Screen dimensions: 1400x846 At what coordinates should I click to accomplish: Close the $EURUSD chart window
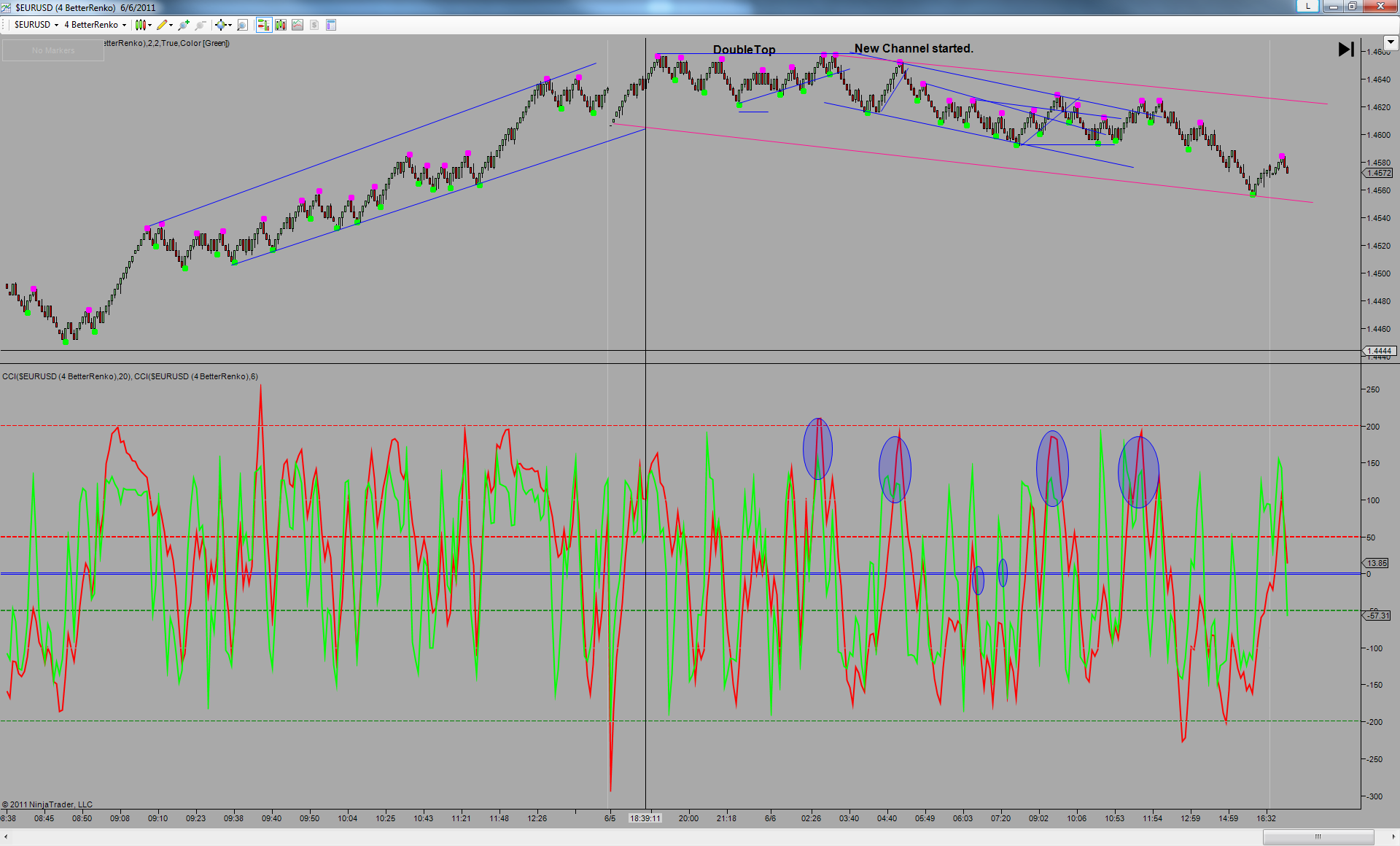(1380, 7)
